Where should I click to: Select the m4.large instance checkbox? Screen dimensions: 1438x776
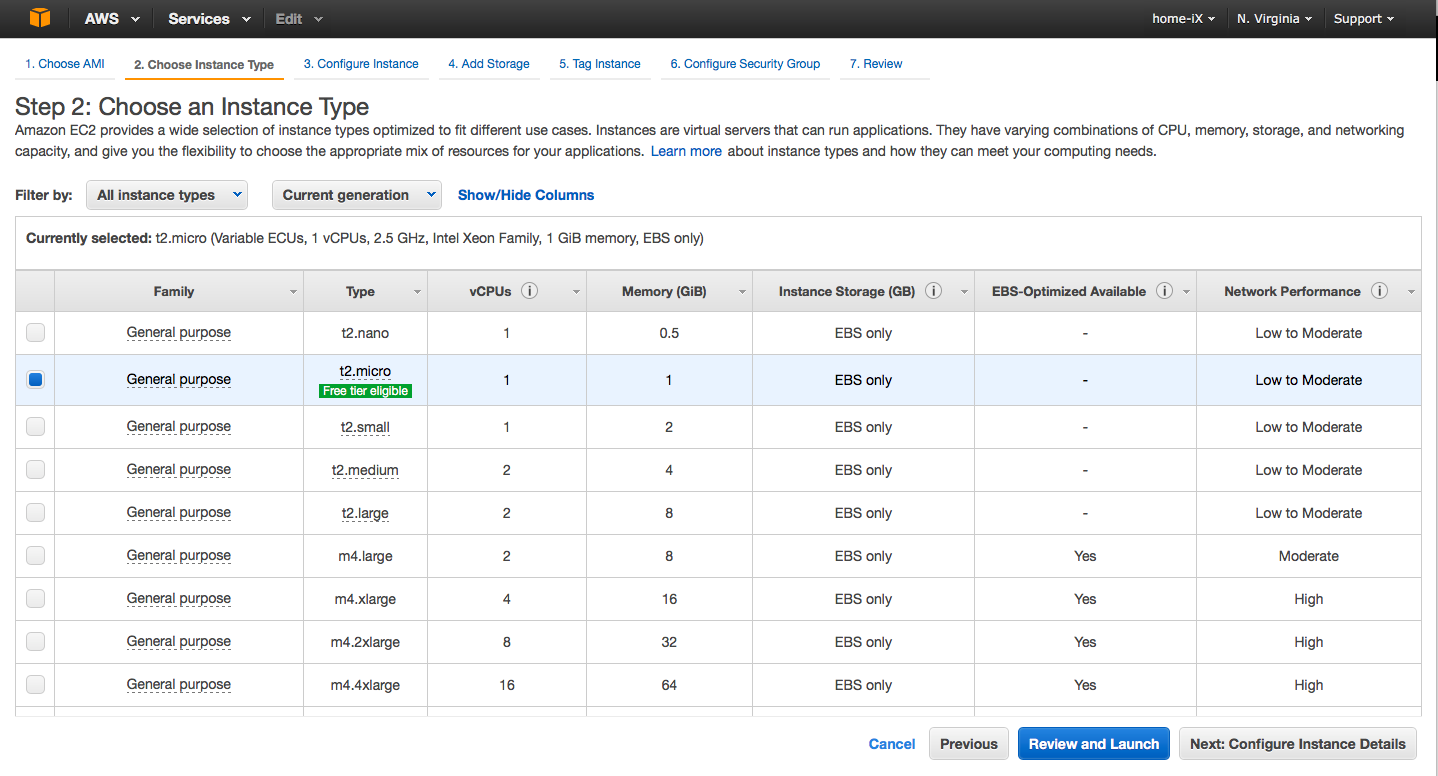(x=35, y=555)
